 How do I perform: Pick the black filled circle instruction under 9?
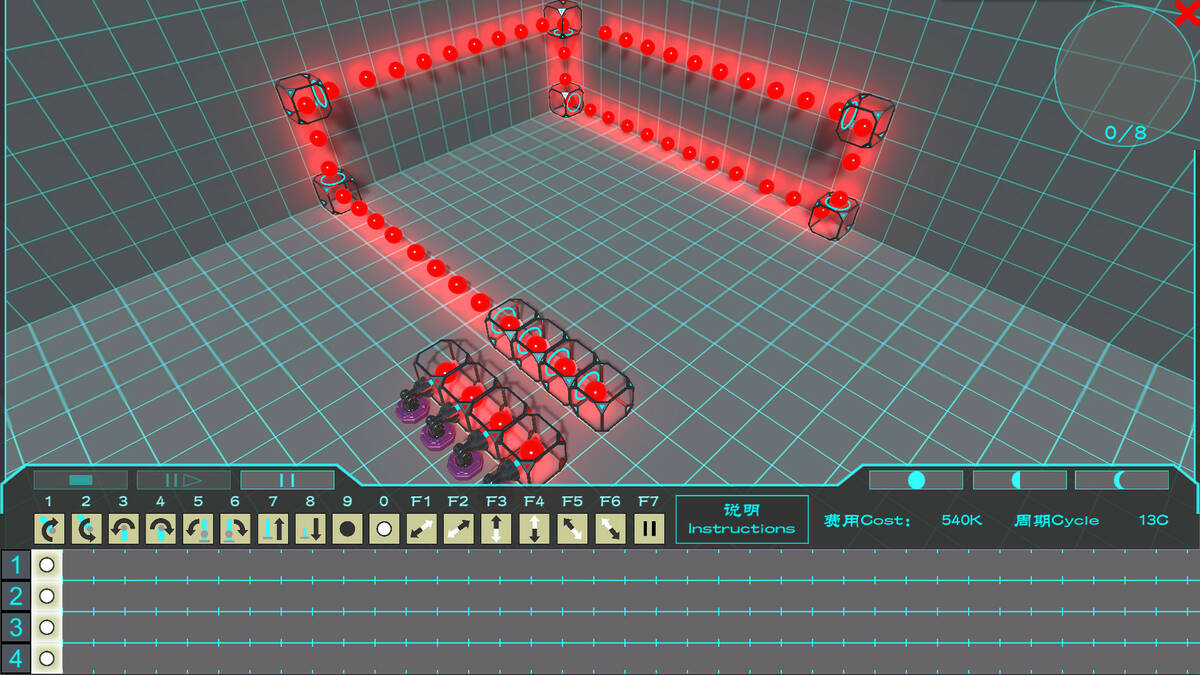tap(347, 528)
